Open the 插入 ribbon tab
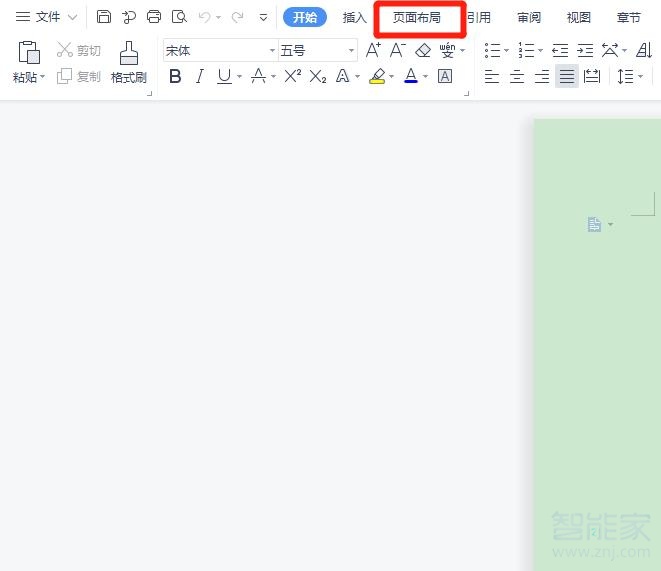The image size is (661, 571). tap(355, 17)
